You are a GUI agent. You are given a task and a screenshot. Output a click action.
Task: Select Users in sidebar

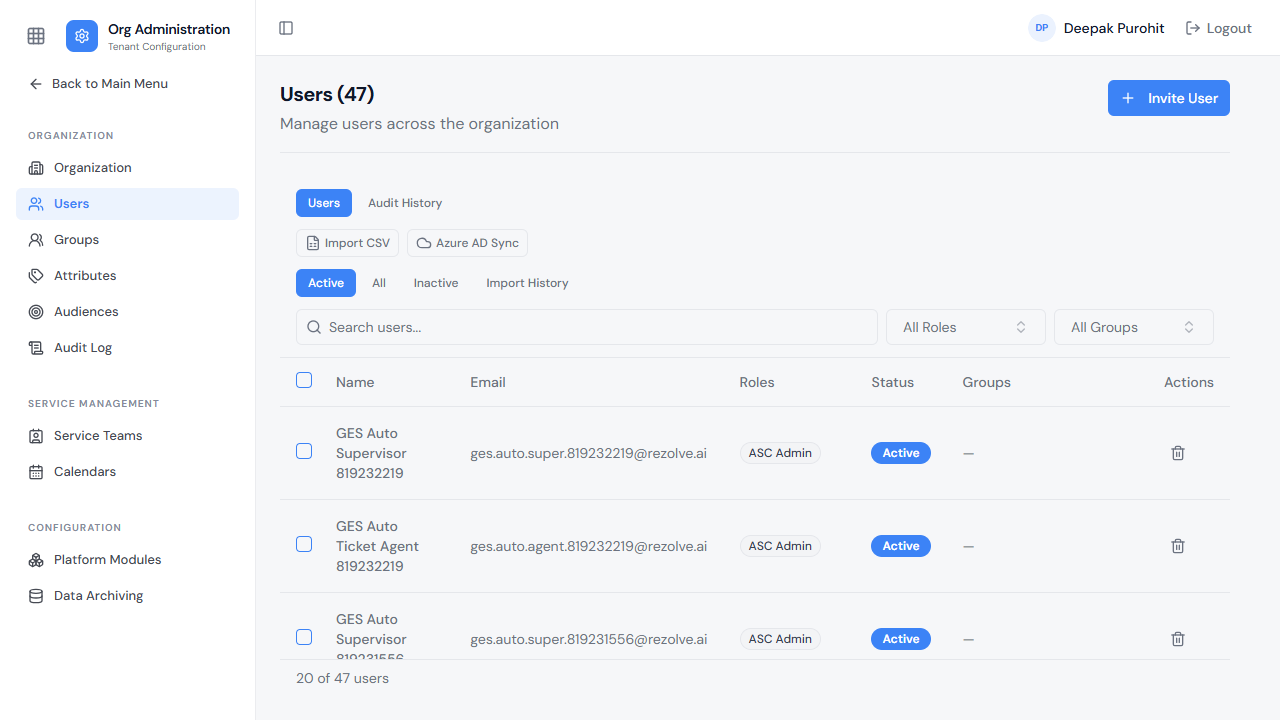[127, 204]
